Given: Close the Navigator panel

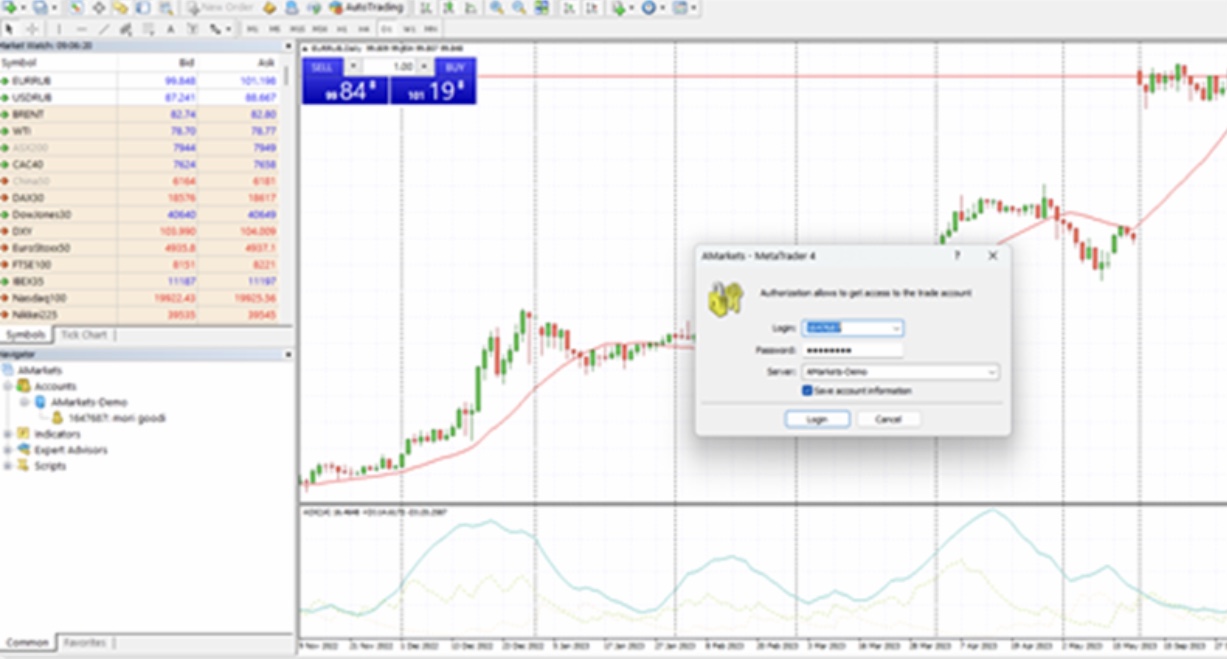Looking at the screenshot, I should (289, 354).
